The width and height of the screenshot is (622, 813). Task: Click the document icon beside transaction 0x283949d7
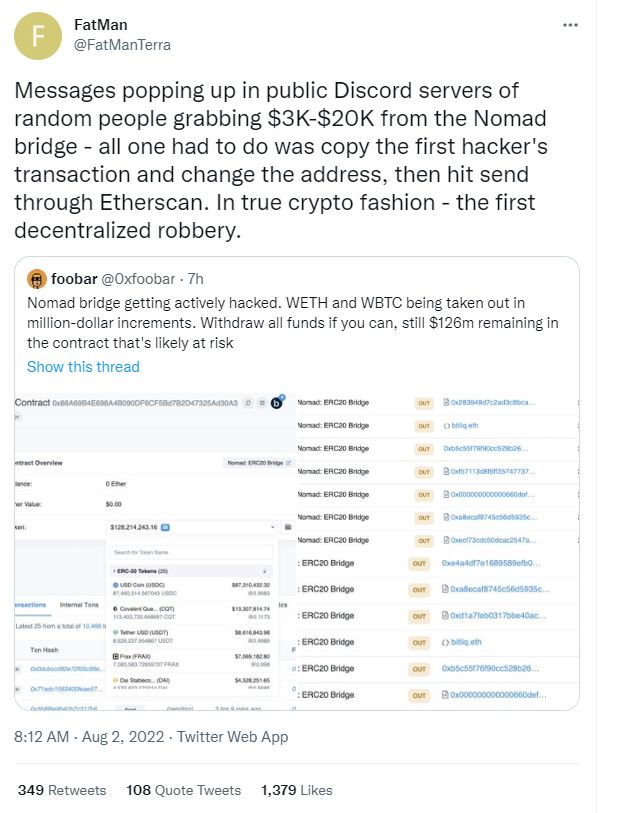click(x=445, y=401)
